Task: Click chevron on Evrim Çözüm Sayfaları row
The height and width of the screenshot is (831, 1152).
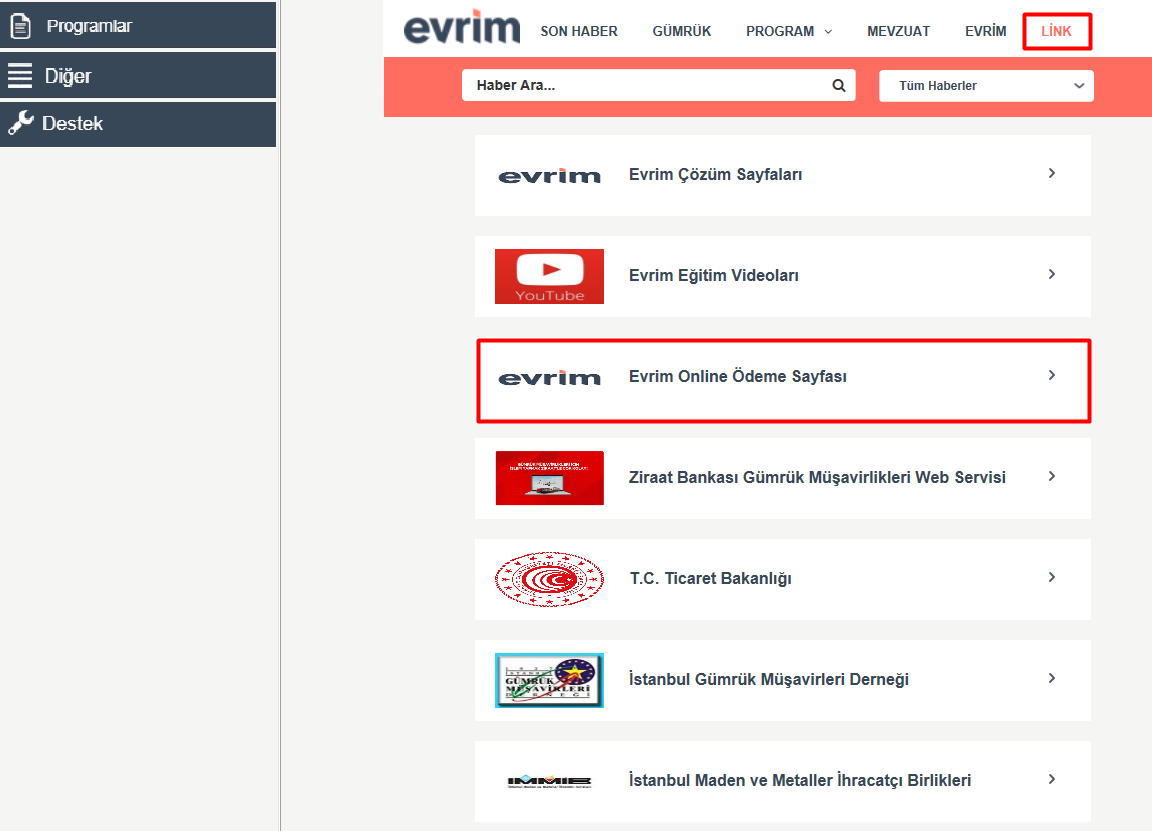Action: coord(1052,173)
